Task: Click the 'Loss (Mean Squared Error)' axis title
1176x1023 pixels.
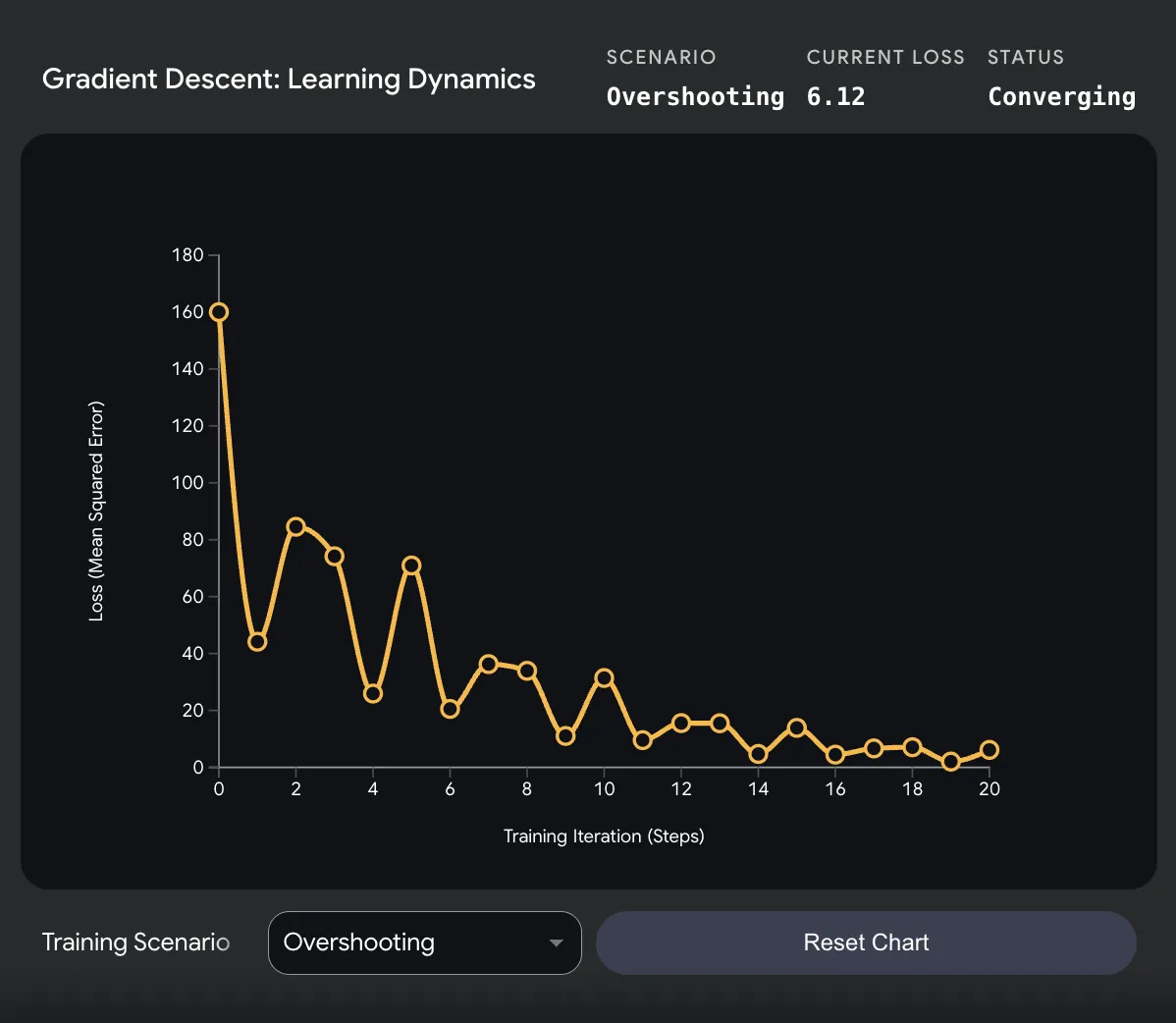Action: [x=96, y=511]
